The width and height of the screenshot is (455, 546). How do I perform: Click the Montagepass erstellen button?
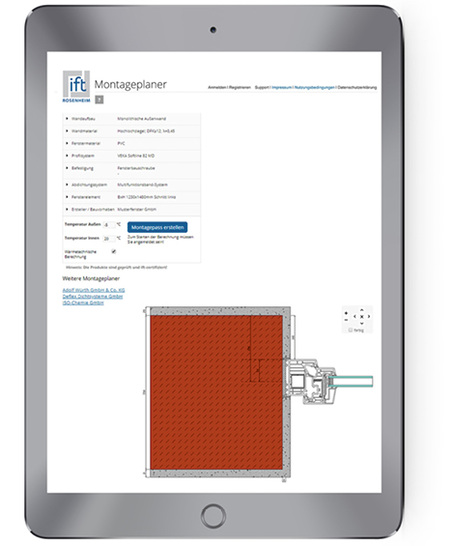point(157,227)
